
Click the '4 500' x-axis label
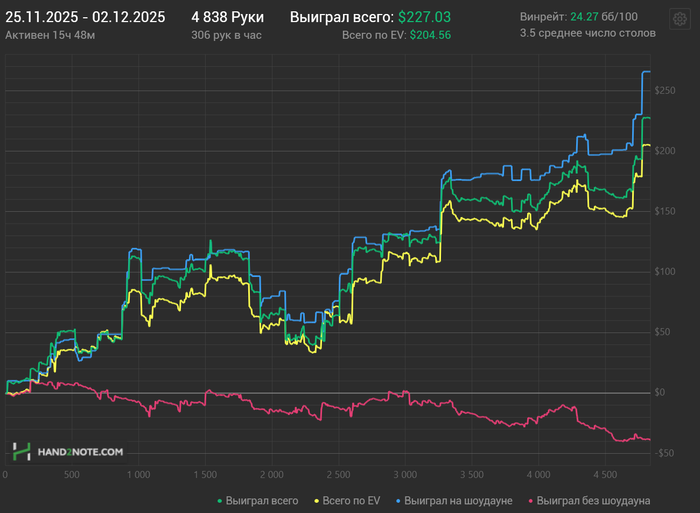point(605,475)
